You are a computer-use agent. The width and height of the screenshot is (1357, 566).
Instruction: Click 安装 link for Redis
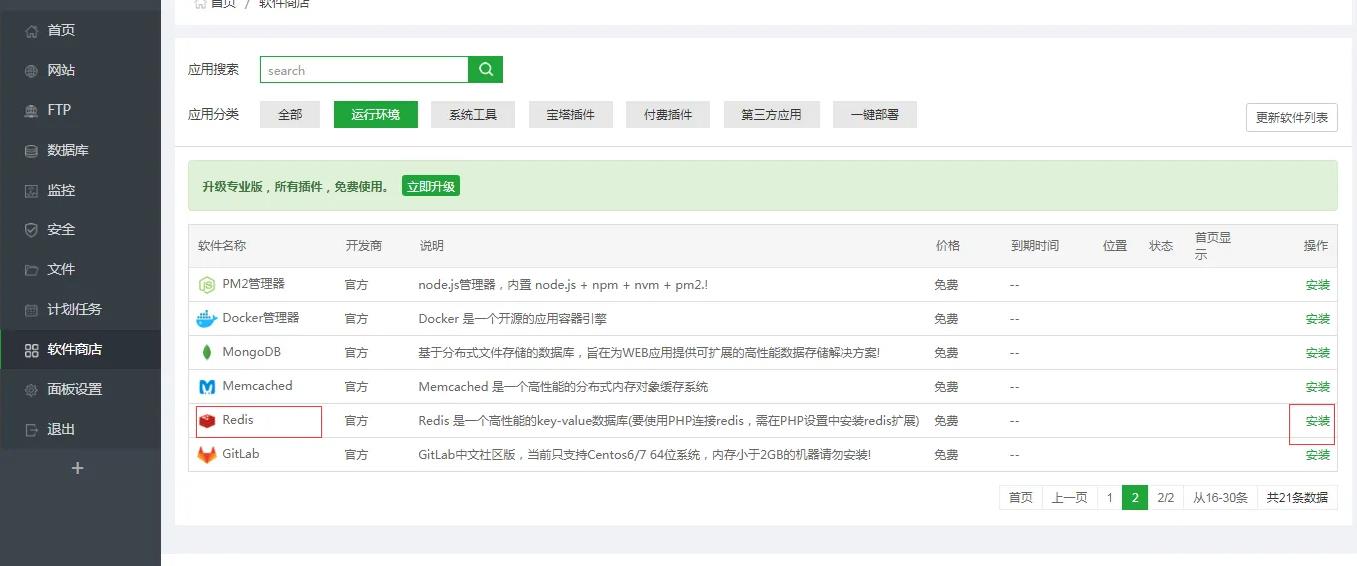pyautogui.click(x=1317, y=421)
